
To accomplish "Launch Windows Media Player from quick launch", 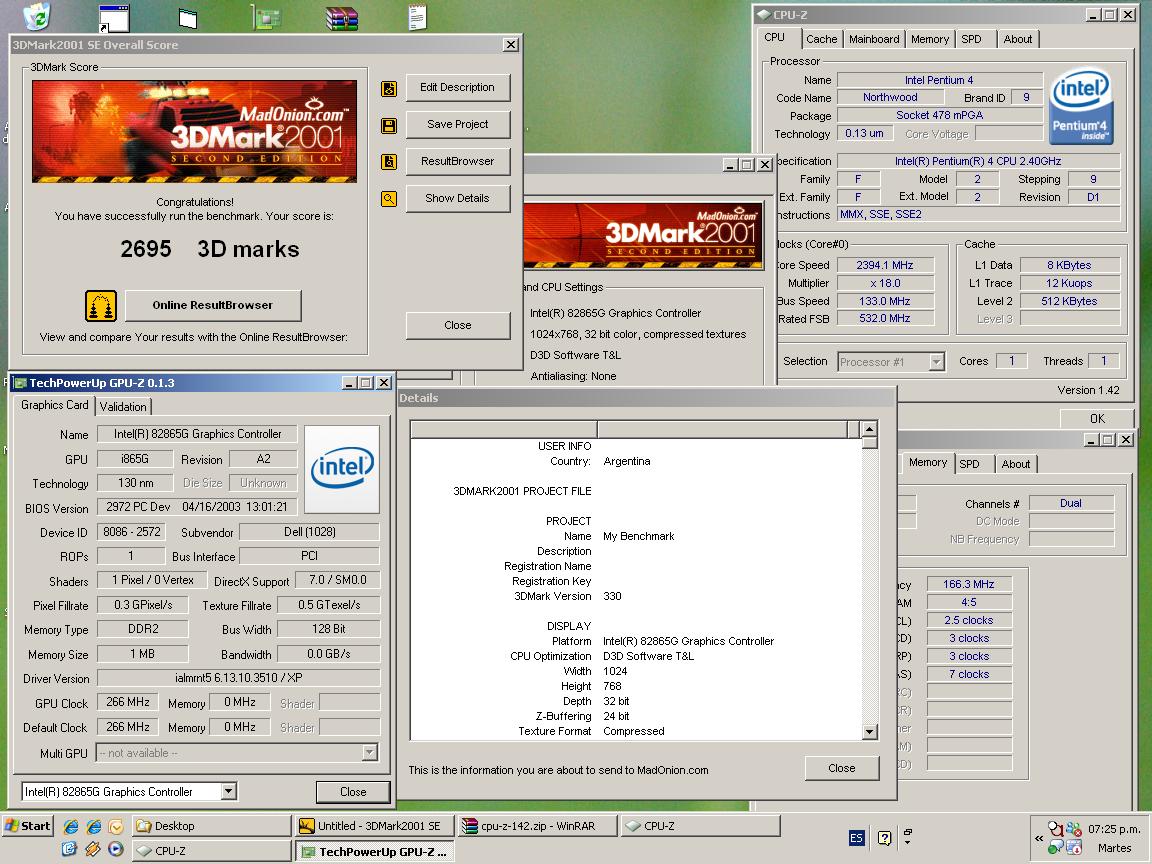I will point(116,849).
